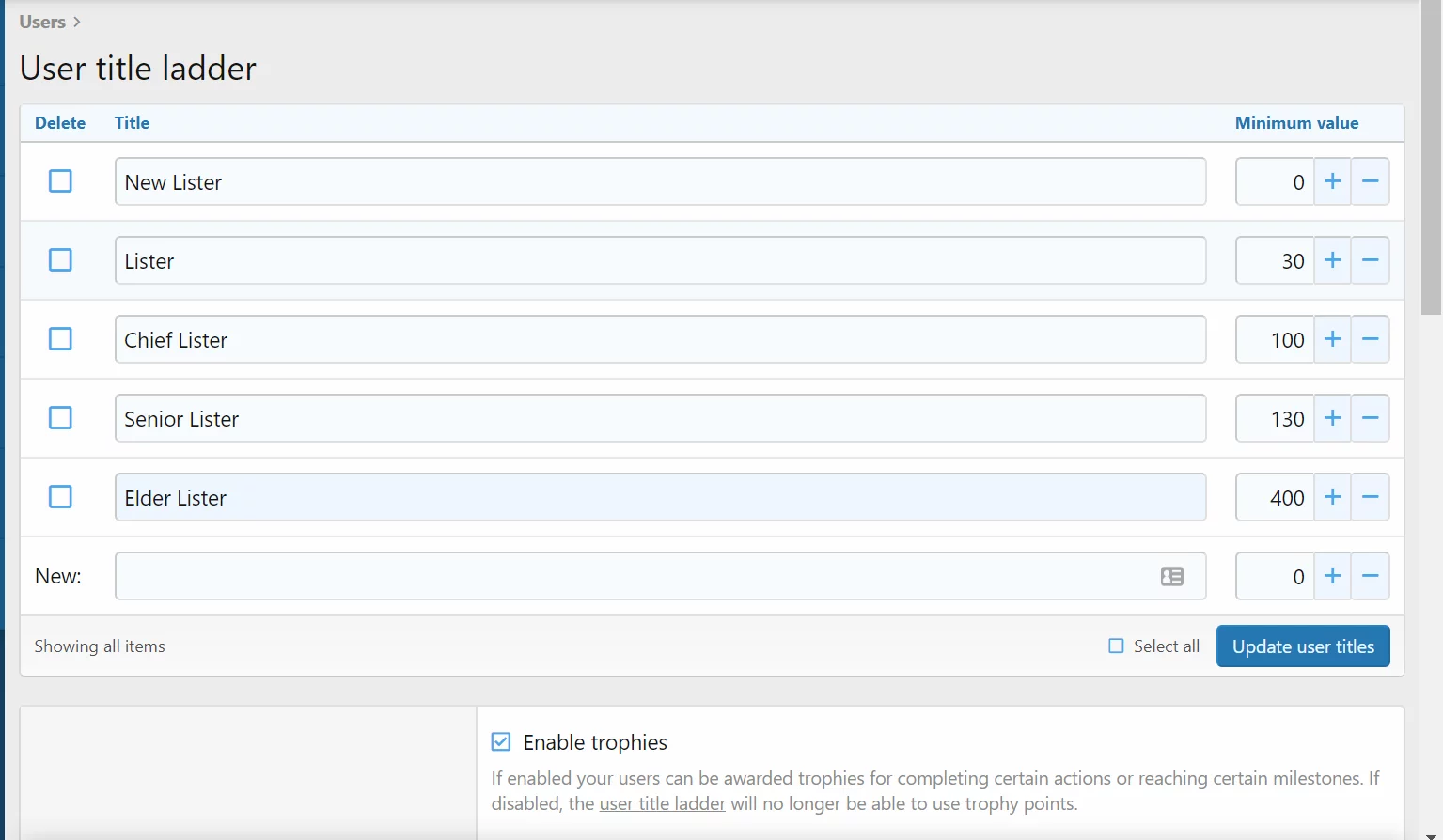Increase New Lister minimum value with plus
Image resolution: width=1443 pixels, height=840 pixels.
pyautogui.click(x=1332, y=181)
